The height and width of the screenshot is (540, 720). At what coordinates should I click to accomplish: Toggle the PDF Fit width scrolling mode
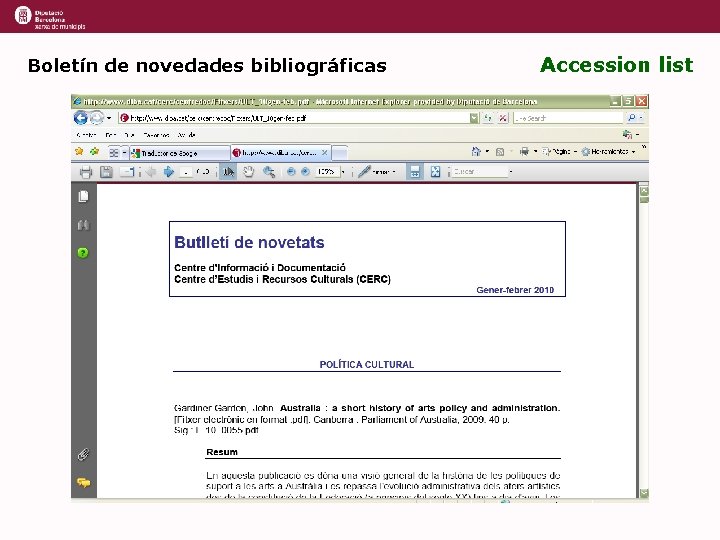pos(415,172)
